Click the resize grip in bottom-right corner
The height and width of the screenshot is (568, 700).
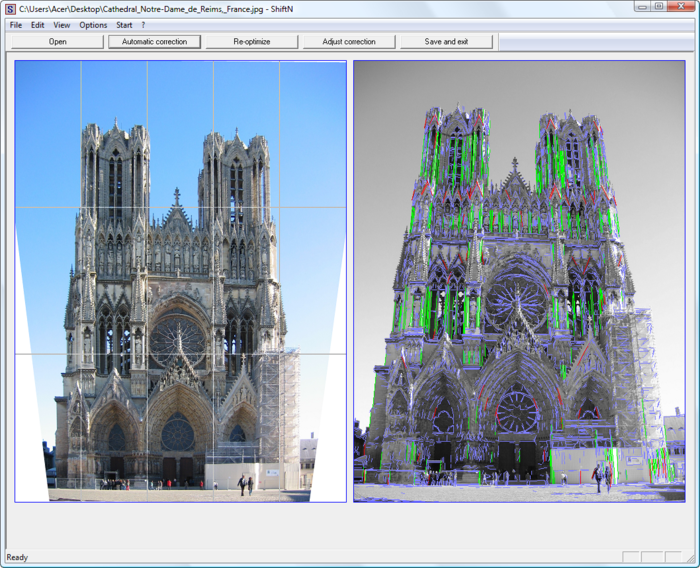pos(692,560)
